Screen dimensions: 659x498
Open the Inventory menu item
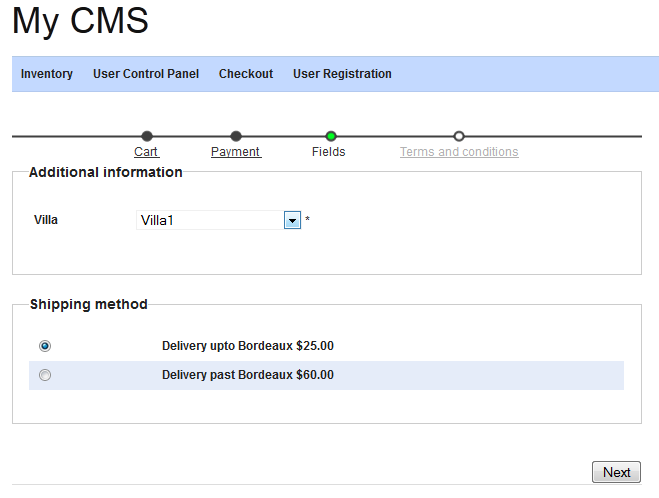tap(47, 74)
